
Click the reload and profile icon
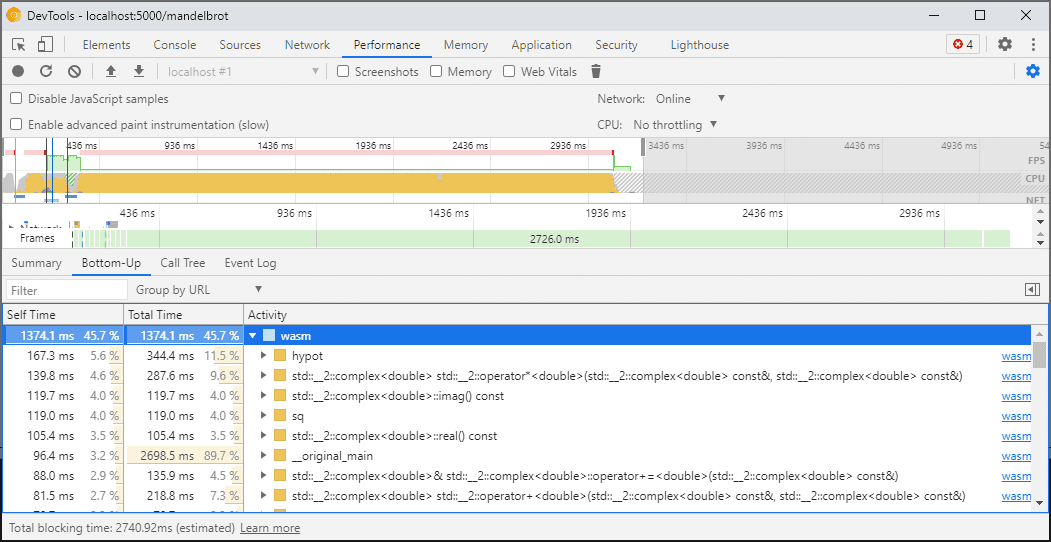pyautogui.click(x=46, y=71)
